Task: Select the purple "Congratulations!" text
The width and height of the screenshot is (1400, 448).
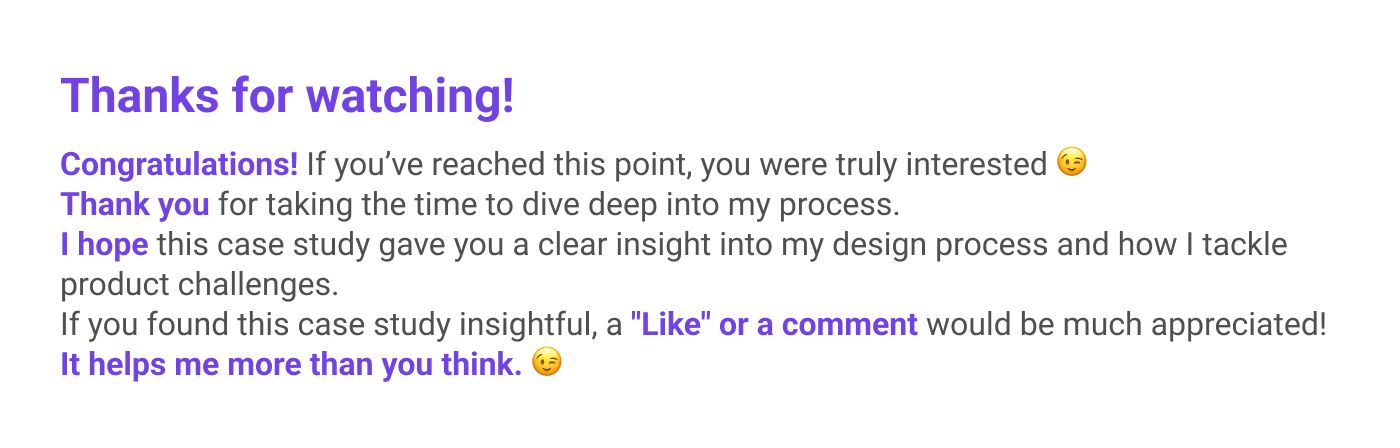Action: 179,164
